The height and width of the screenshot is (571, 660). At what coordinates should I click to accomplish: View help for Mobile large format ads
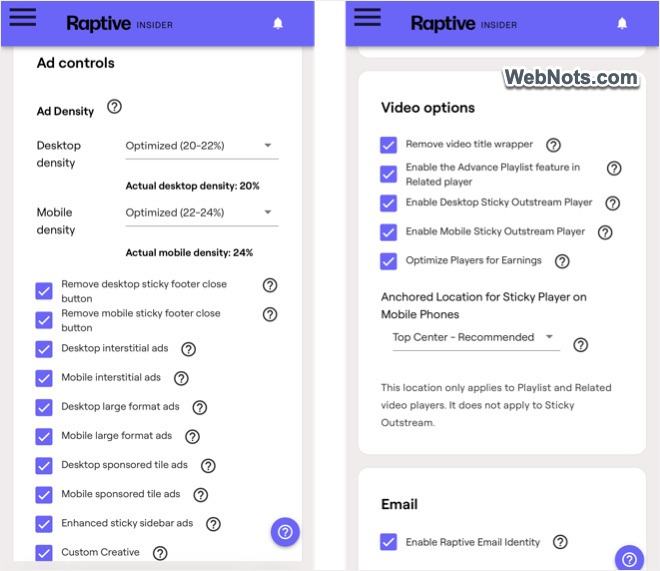click(x=192, y=436)
